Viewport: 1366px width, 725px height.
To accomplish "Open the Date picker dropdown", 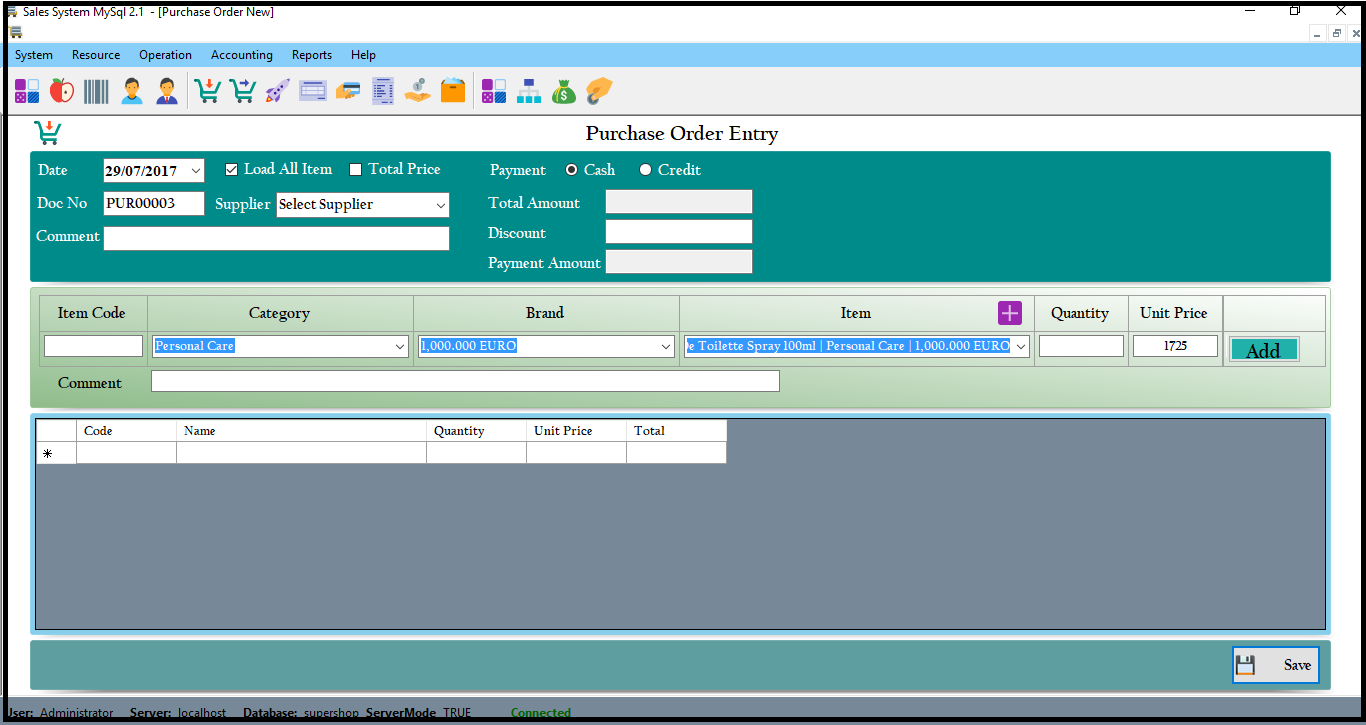I will point(195,171).
